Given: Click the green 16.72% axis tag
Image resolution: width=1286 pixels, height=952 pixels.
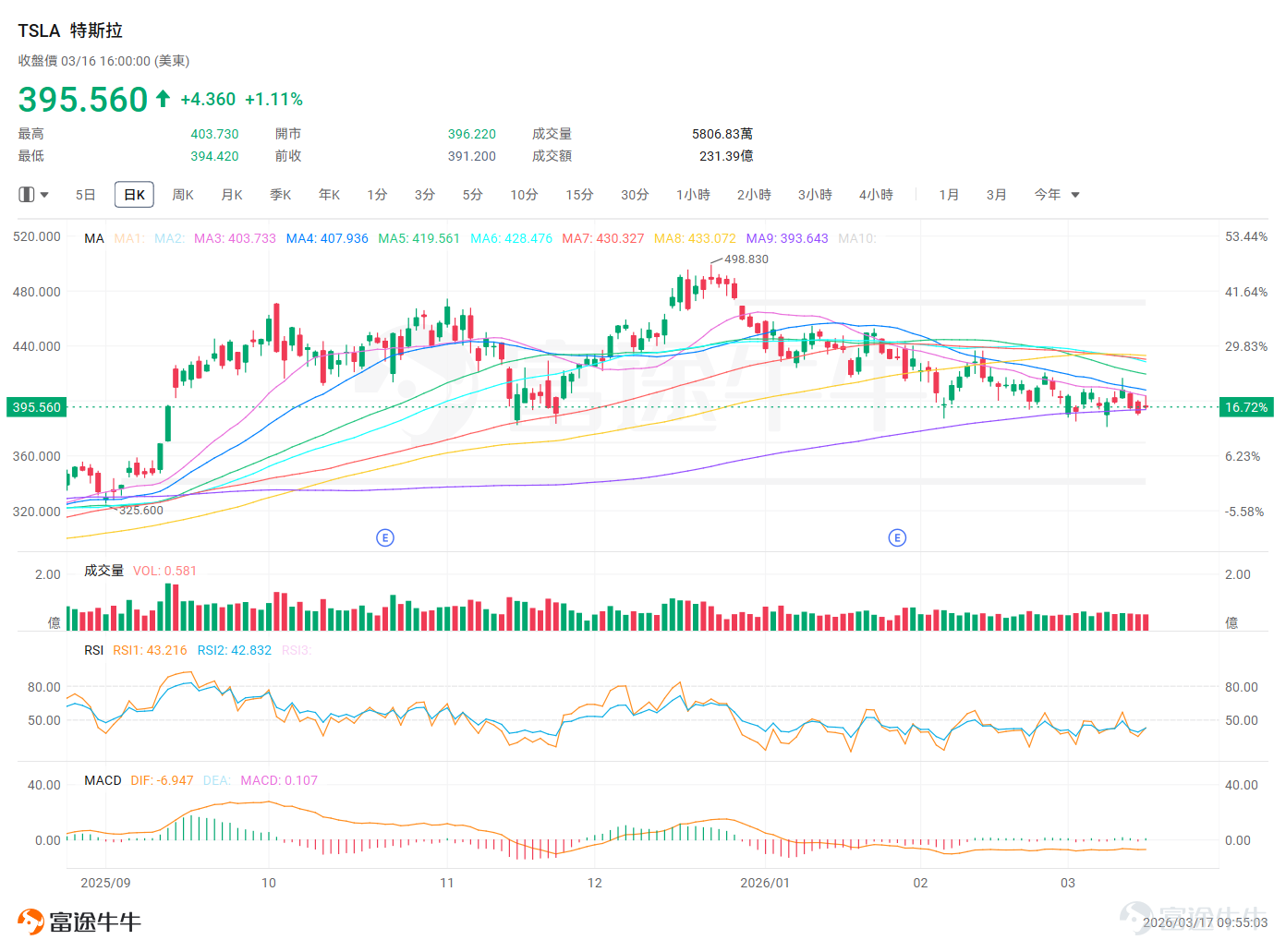Looking at the screenshot, I should point(1246,407).
